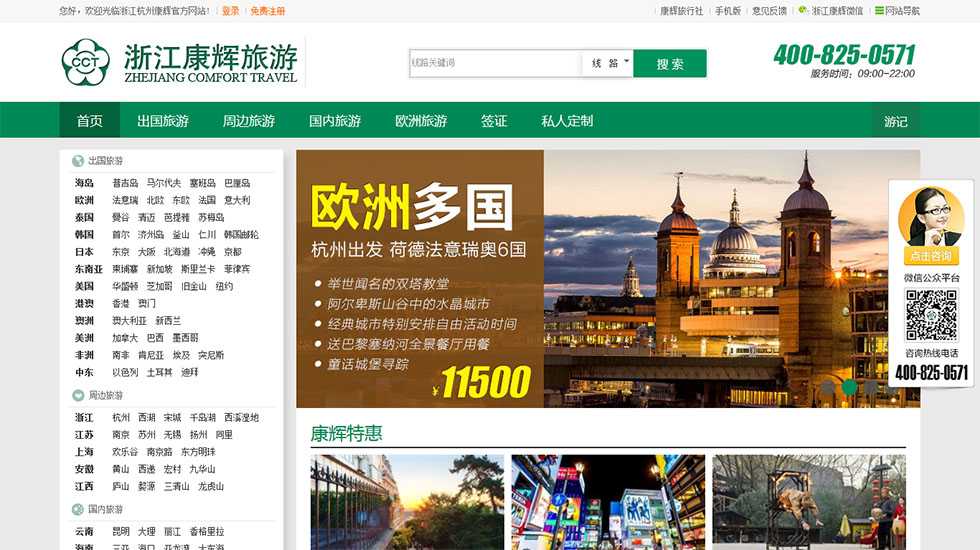Click the CCT flower logo

(86, 62)
